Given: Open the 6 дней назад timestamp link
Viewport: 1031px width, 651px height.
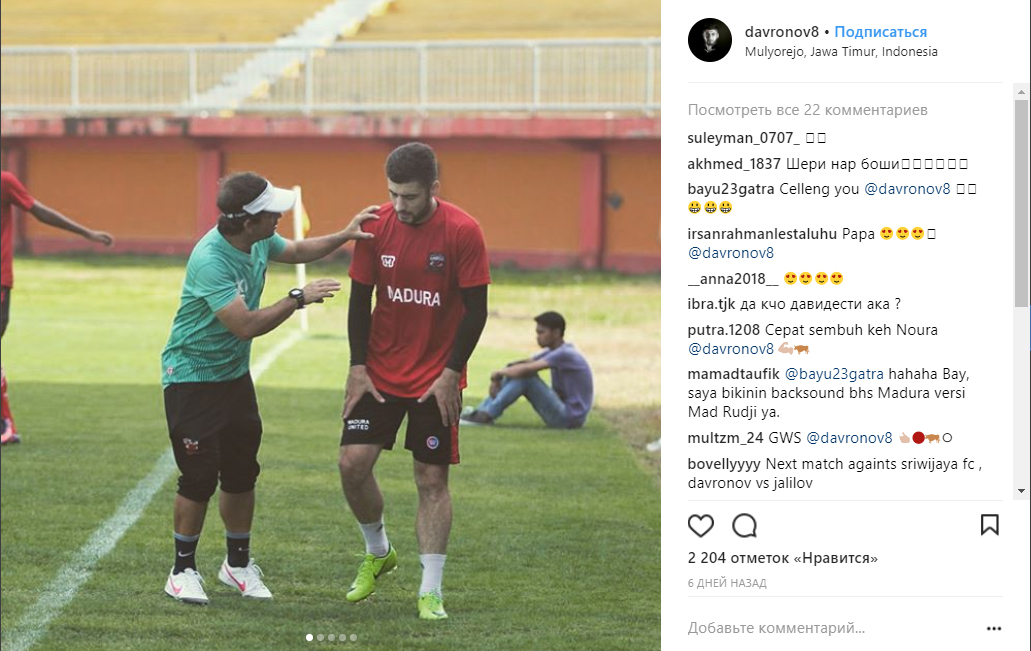Looking at the screenshot, I should tap(727, 583).
